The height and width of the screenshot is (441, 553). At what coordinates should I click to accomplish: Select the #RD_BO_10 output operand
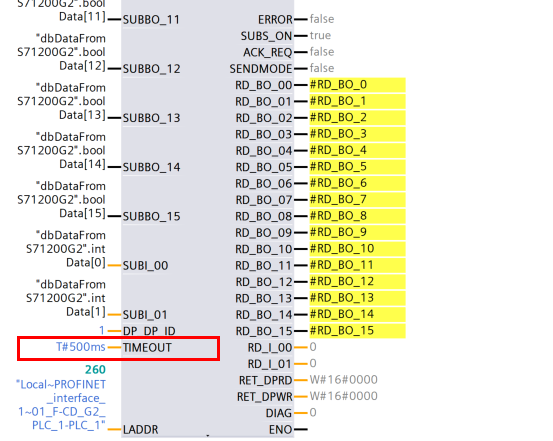point(357,249)
